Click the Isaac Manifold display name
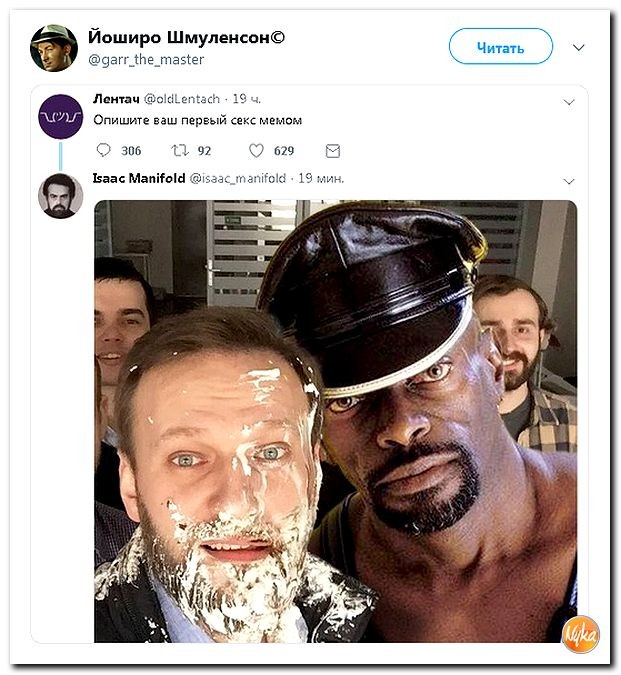The image size is (621, 675). (x=138, y=178)
